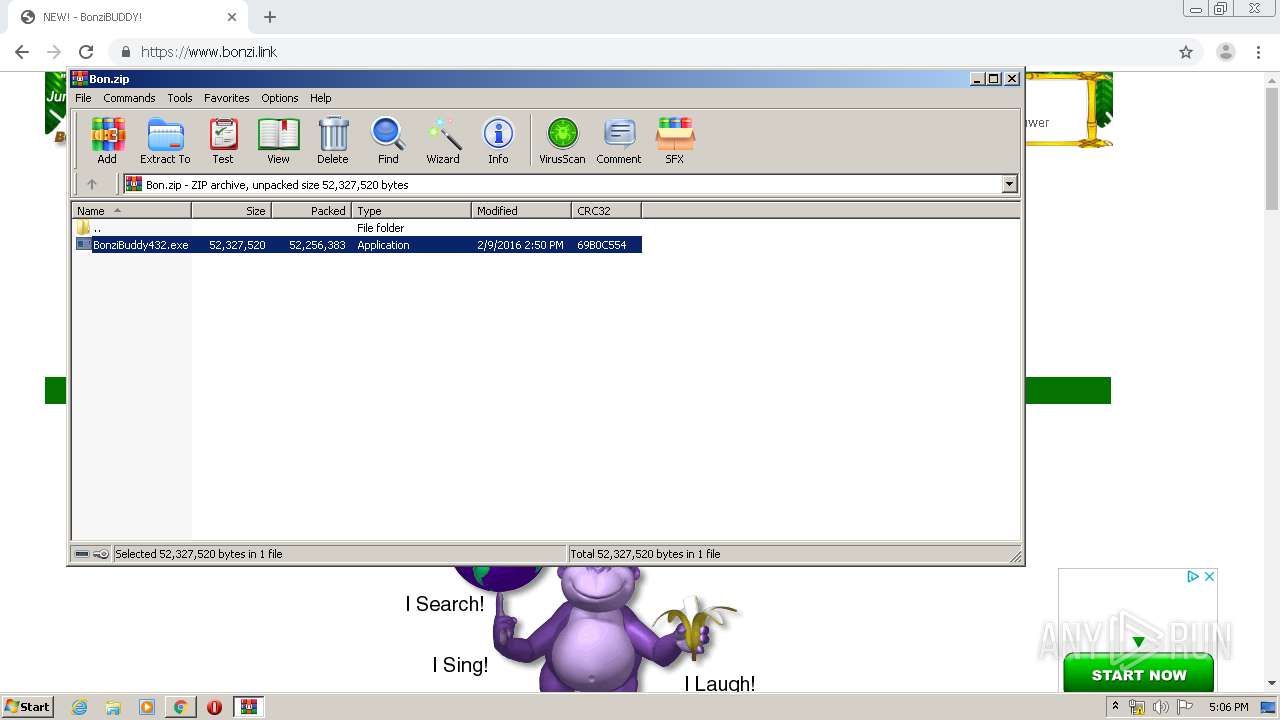Sort by the Modified column header
Image resolution: width=1280 pixels, height=720 pixels.
pyautogui.click(x=521, y=211)
